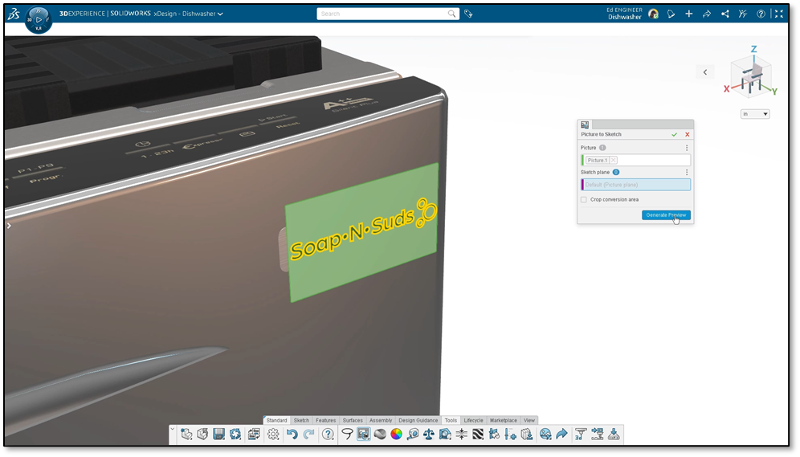800x457 pixels.
Task: Switch to the Assembly tab
Action: [381, 420]
